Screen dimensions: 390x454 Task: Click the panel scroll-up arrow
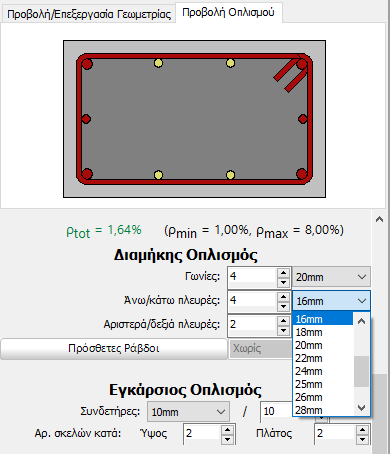[379, 219]
